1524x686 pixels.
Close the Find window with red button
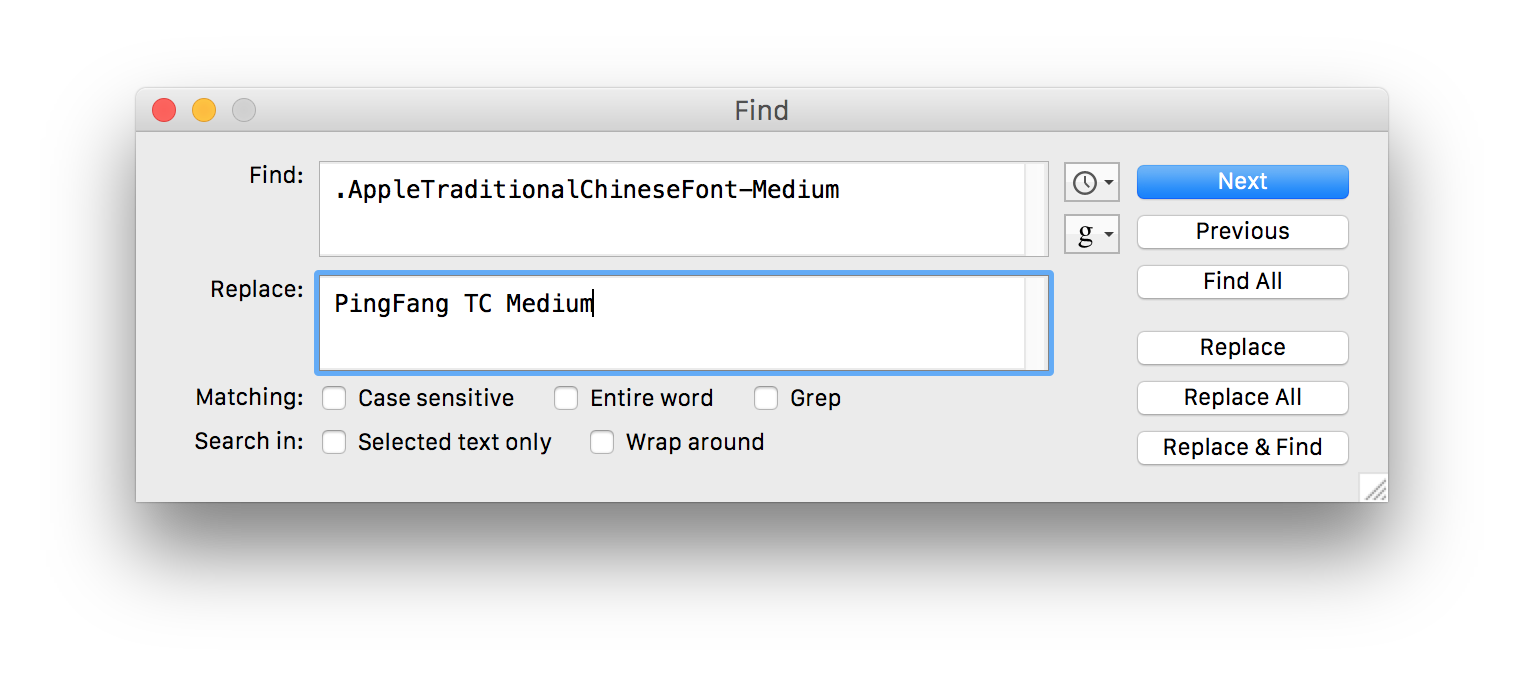point(164,110)
